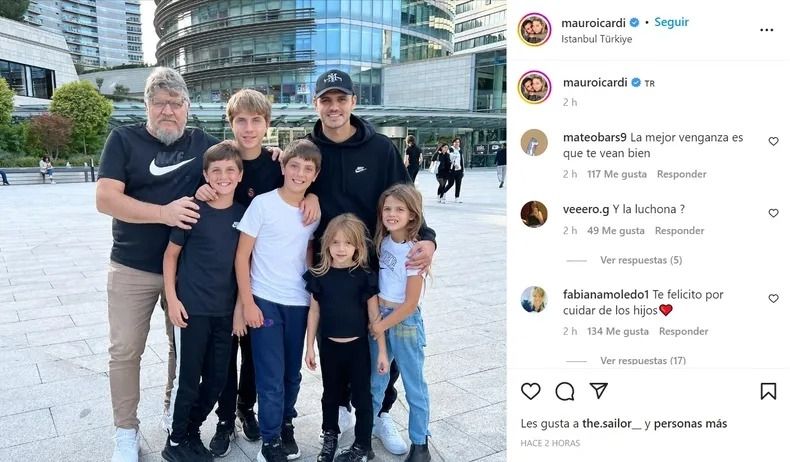This screenshot has height=462, width=790.
Task: Like veeero.g's comment heart
Action: point(773,213)
